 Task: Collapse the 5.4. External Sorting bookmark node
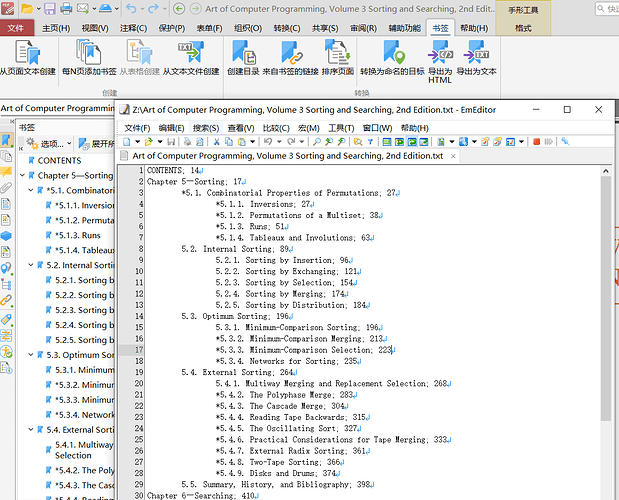(x=31, y=429)
